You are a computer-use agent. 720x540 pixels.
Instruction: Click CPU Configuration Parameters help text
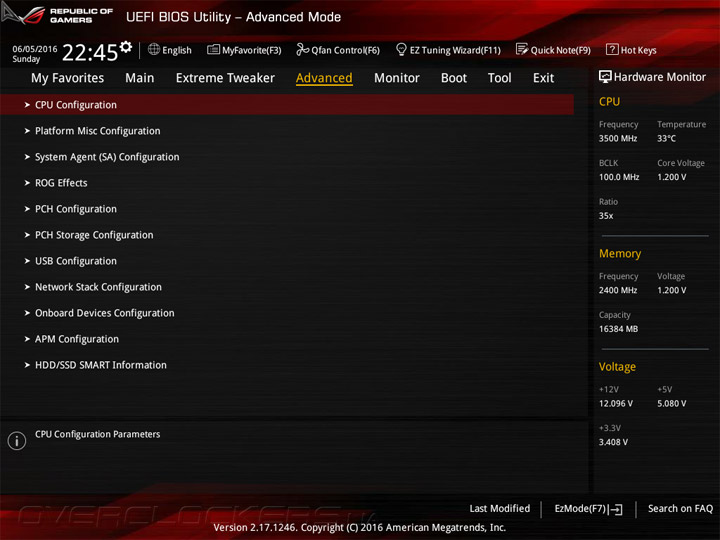coord(97,434)
